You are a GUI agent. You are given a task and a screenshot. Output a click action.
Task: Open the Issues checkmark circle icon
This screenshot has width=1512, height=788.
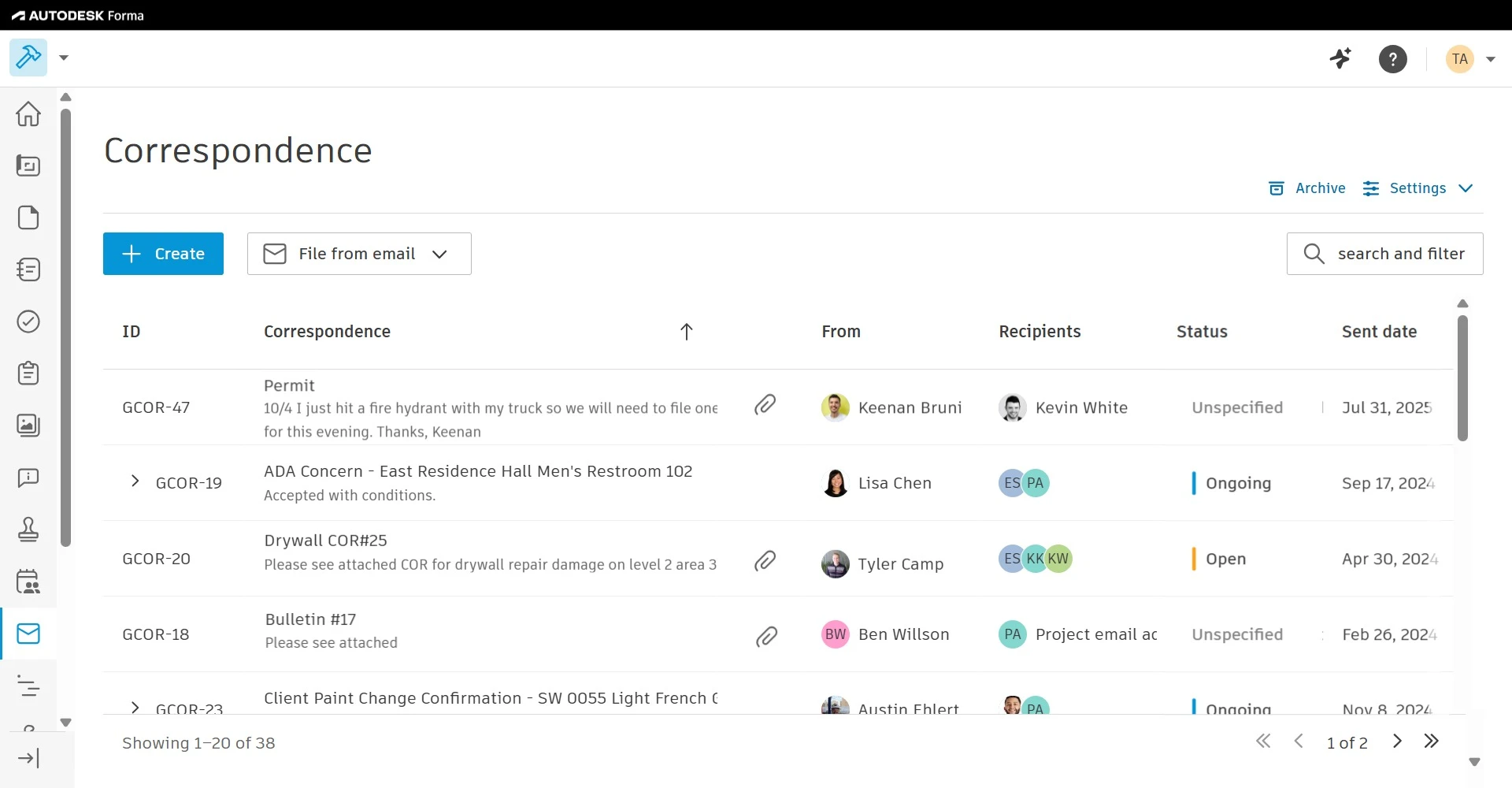(28, 322)
